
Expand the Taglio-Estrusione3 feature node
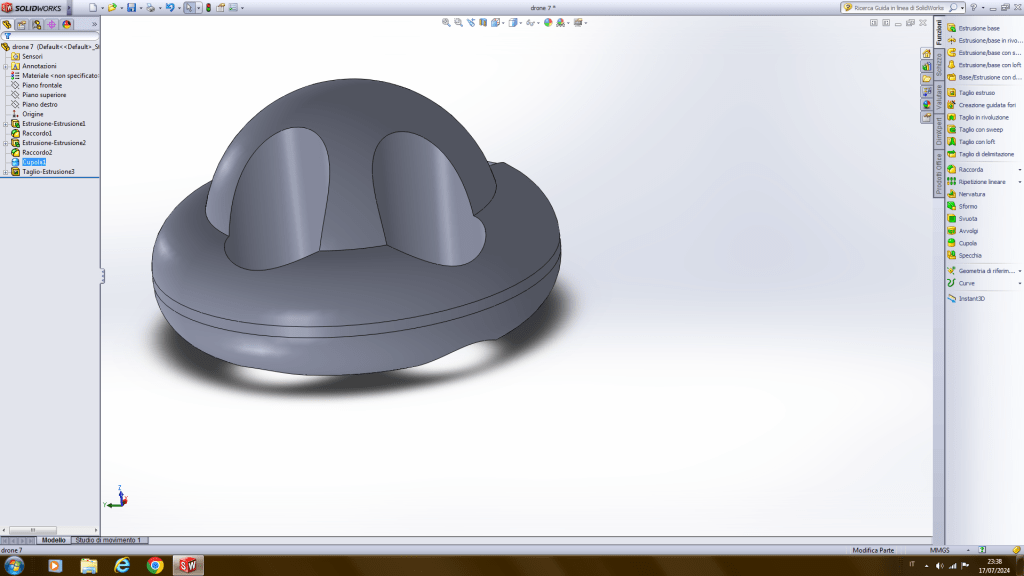point(5,172)
